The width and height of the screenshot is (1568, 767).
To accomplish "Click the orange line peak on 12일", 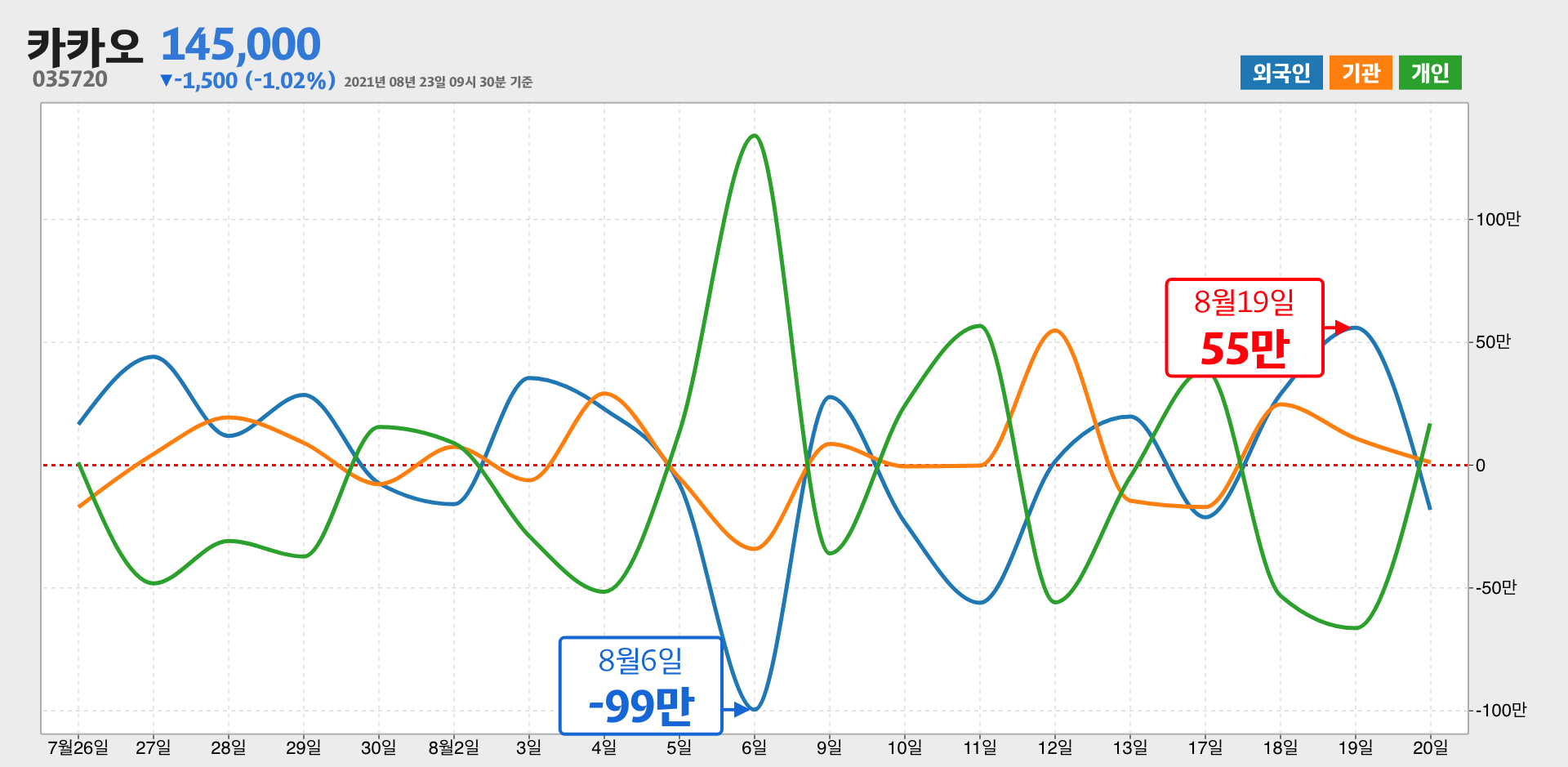I will [1055, 331].
